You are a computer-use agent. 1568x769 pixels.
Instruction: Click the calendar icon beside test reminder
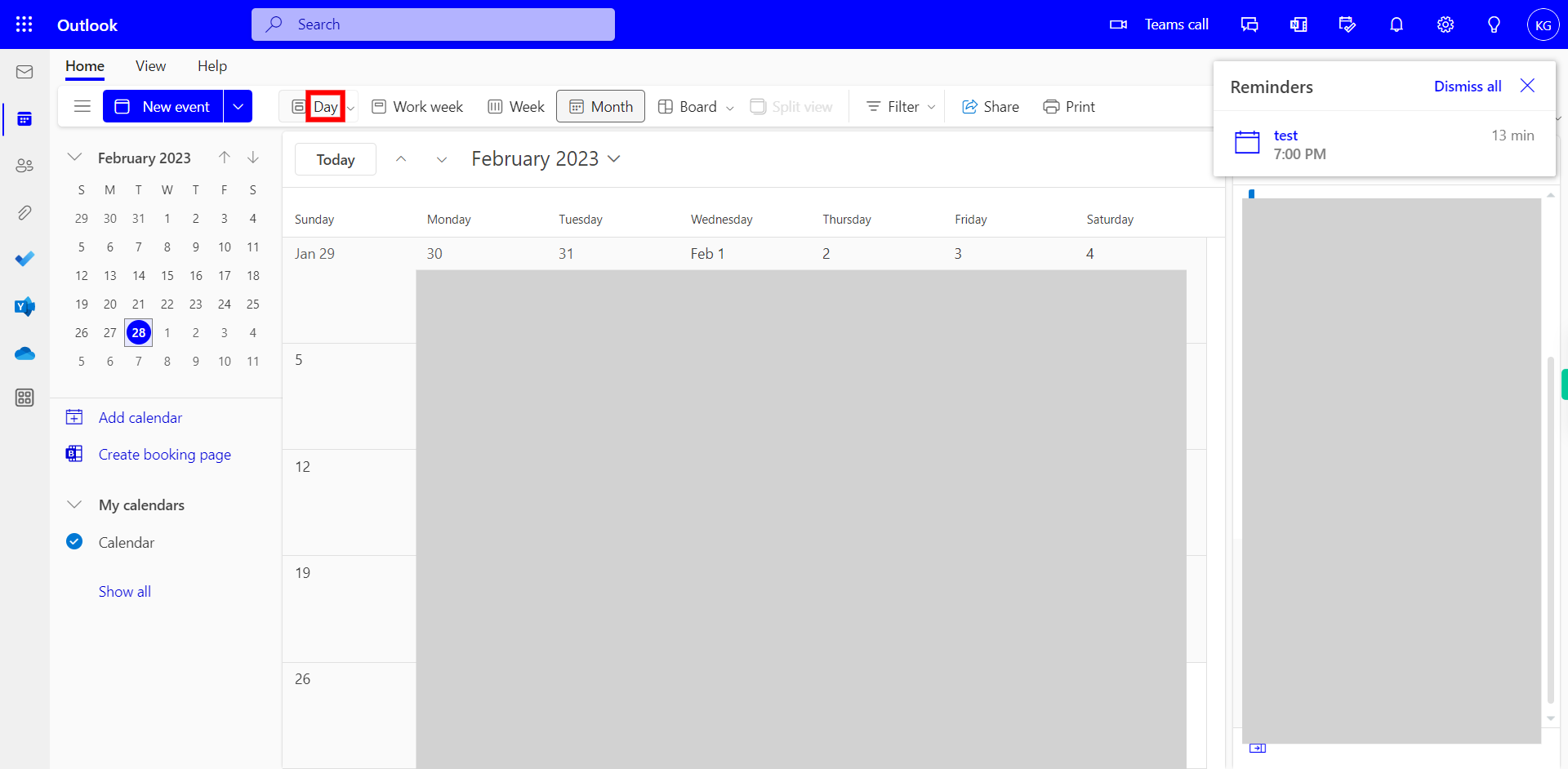tap(1247, 142)
